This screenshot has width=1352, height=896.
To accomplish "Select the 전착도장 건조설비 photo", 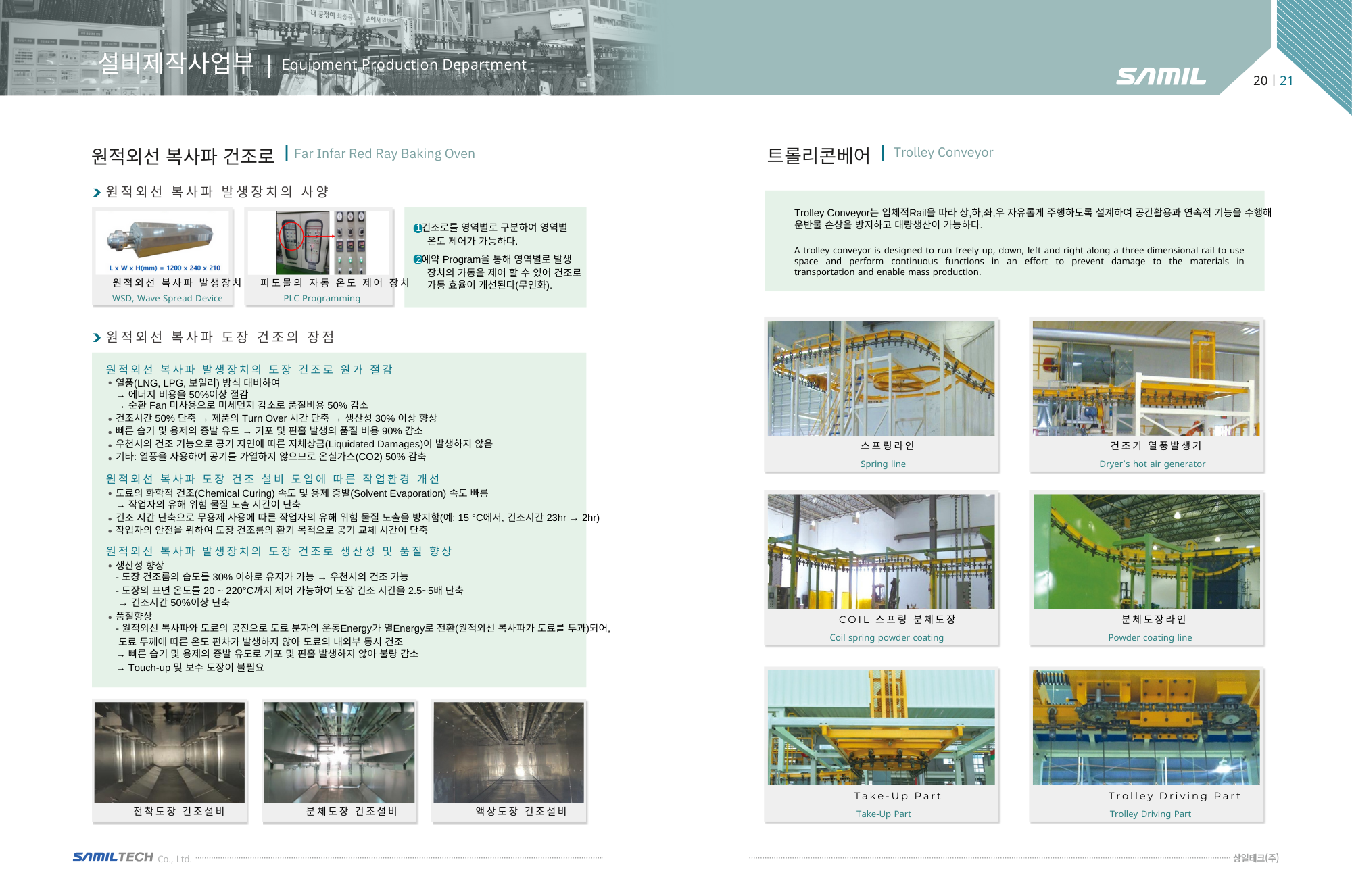I will point(170,752).
